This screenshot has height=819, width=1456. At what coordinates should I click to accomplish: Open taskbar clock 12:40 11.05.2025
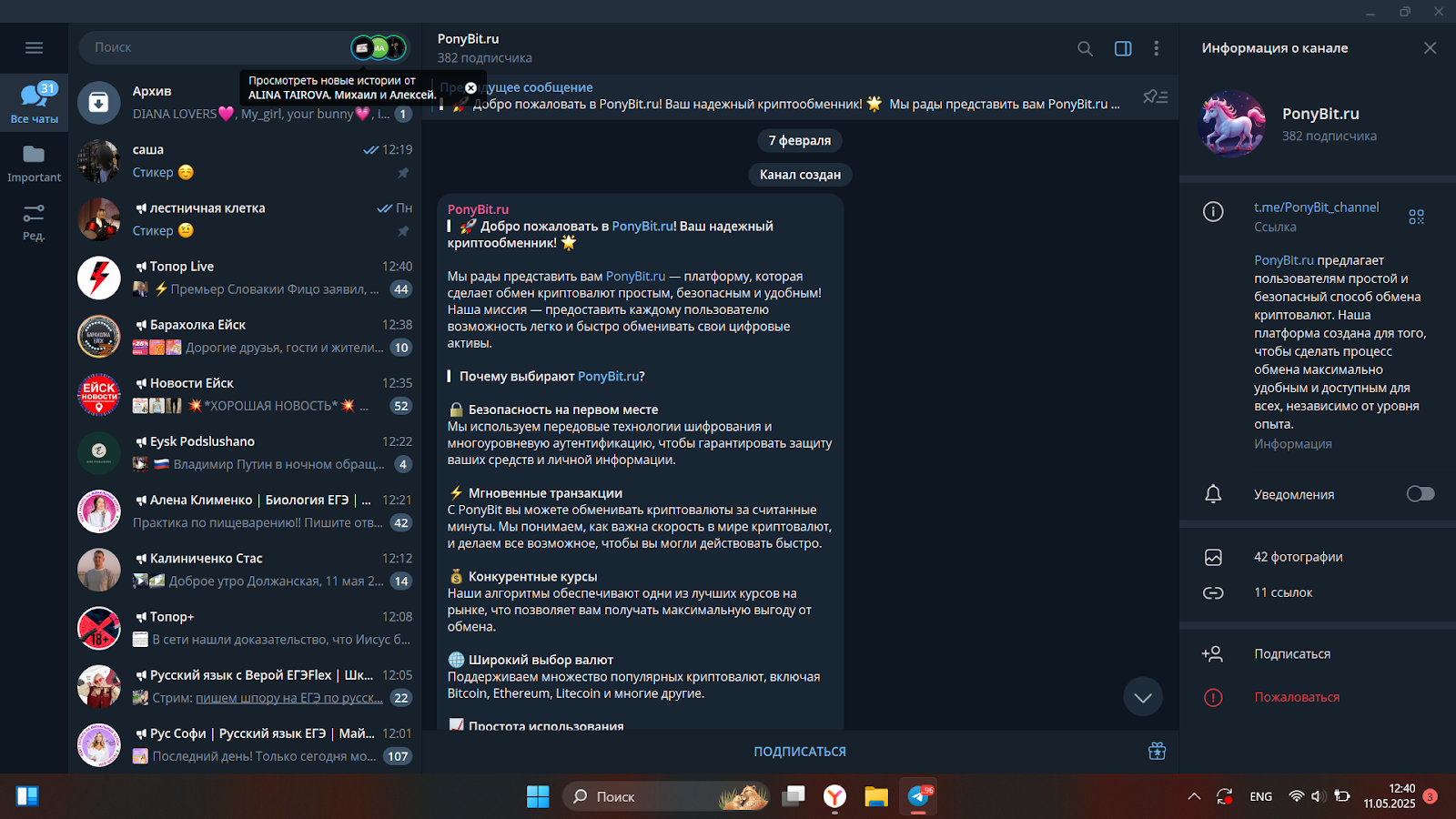1390,796
